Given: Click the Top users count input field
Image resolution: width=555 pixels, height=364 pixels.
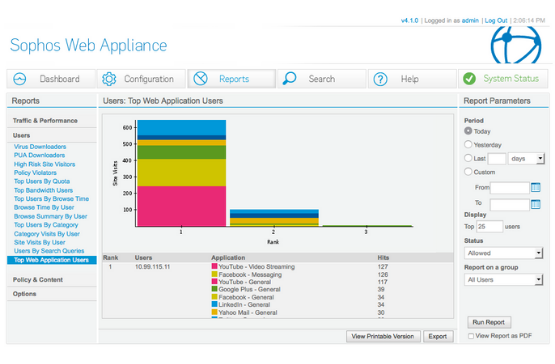Looking at the screenshot, I should (x=489, y=226).
